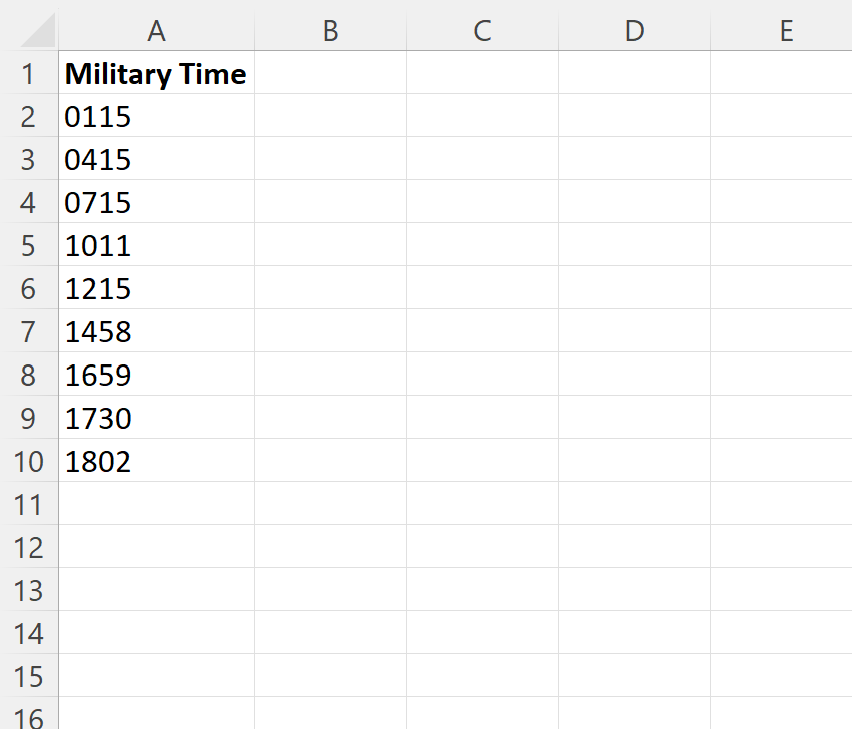This screenshot has width=852, height=729.
Task: Select the cell containing 1458
Action: tap(156, 331)
